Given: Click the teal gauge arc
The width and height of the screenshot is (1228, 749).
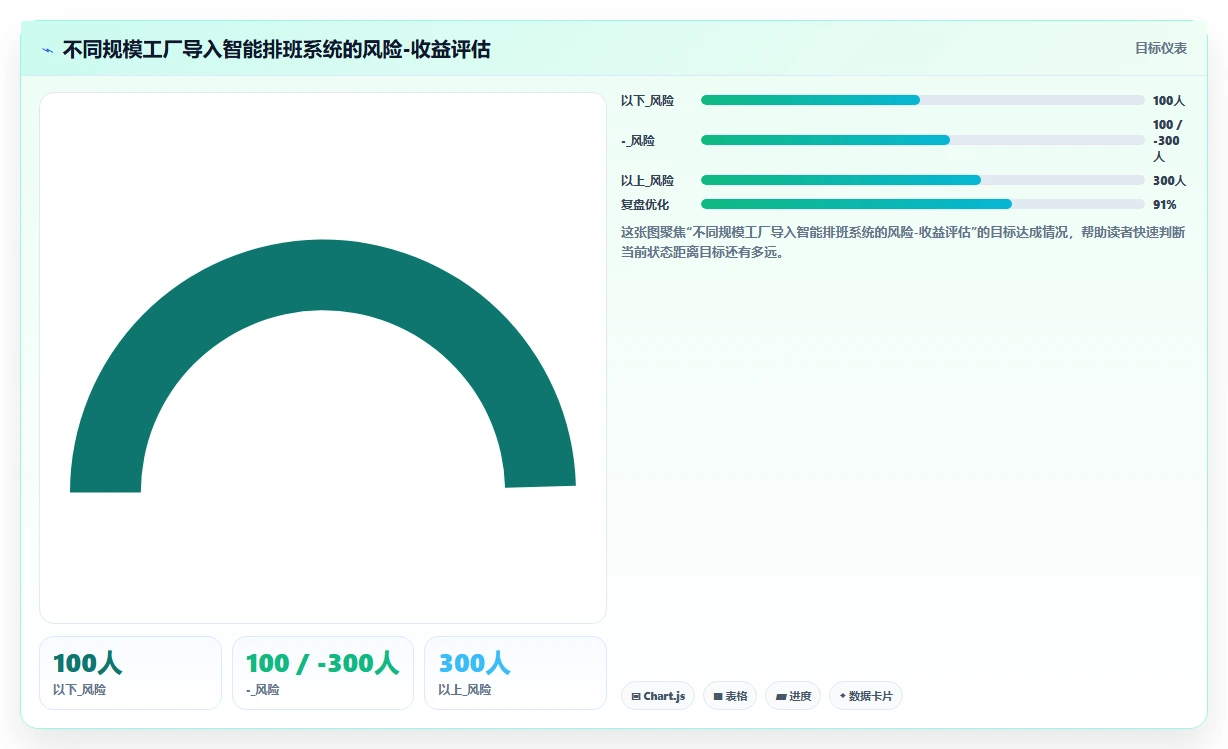Looking at the screenshot, I should click(x=322, y=275).
